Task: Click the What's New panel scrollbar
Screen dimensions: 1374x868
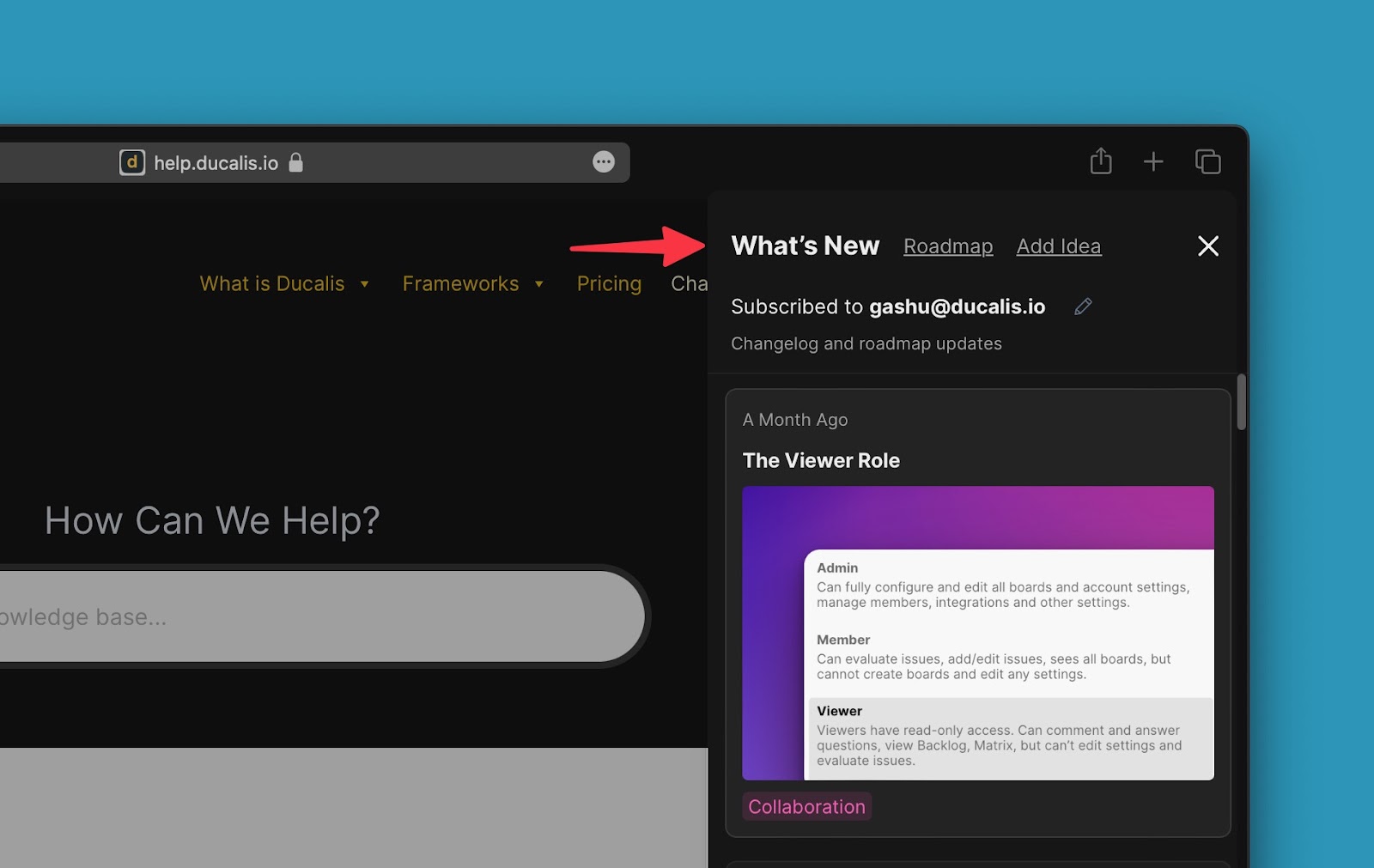Action: (x=1240, y=402)
